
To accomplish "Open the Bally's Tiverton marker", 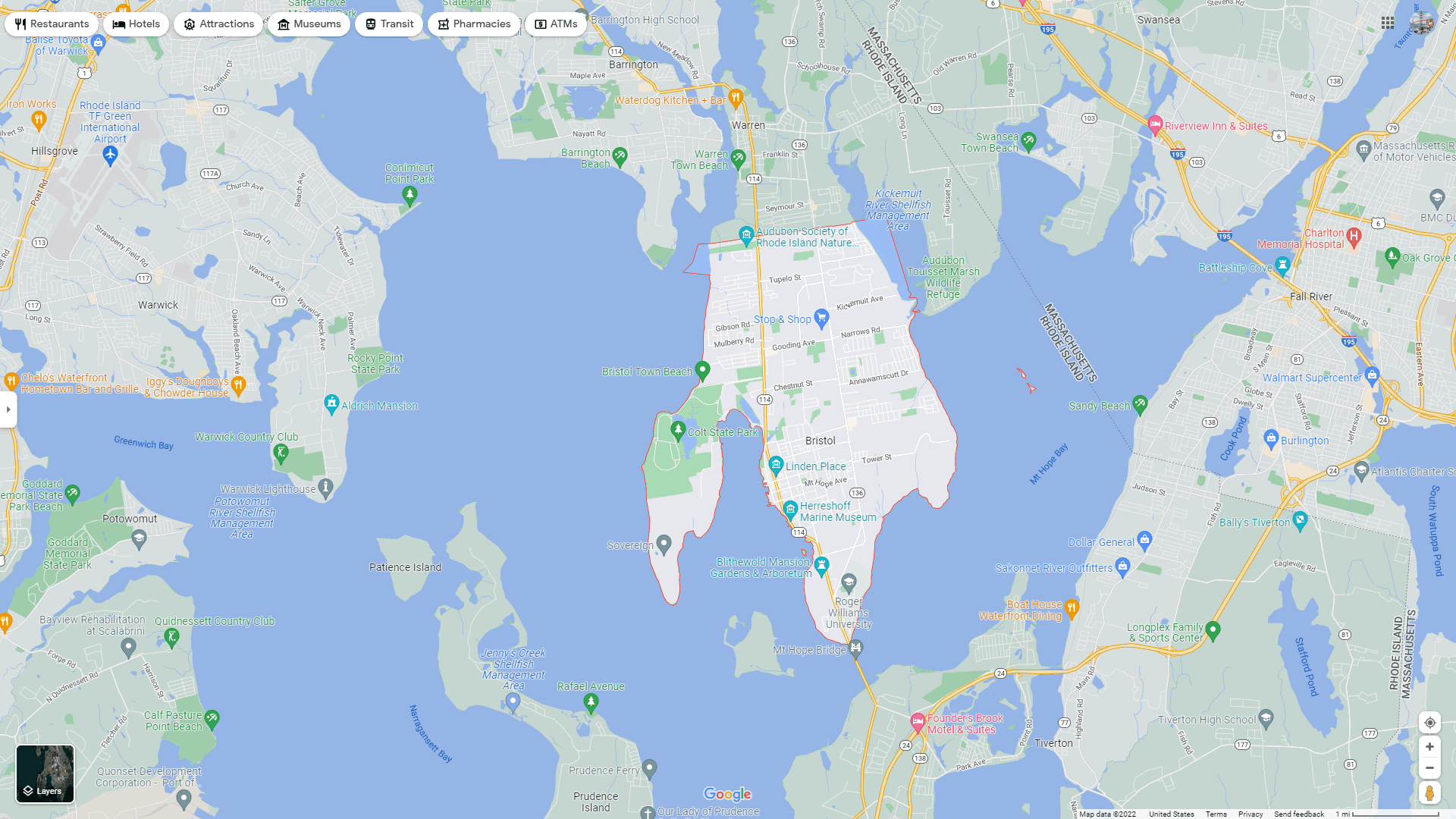I will [x=1300, y=520].
